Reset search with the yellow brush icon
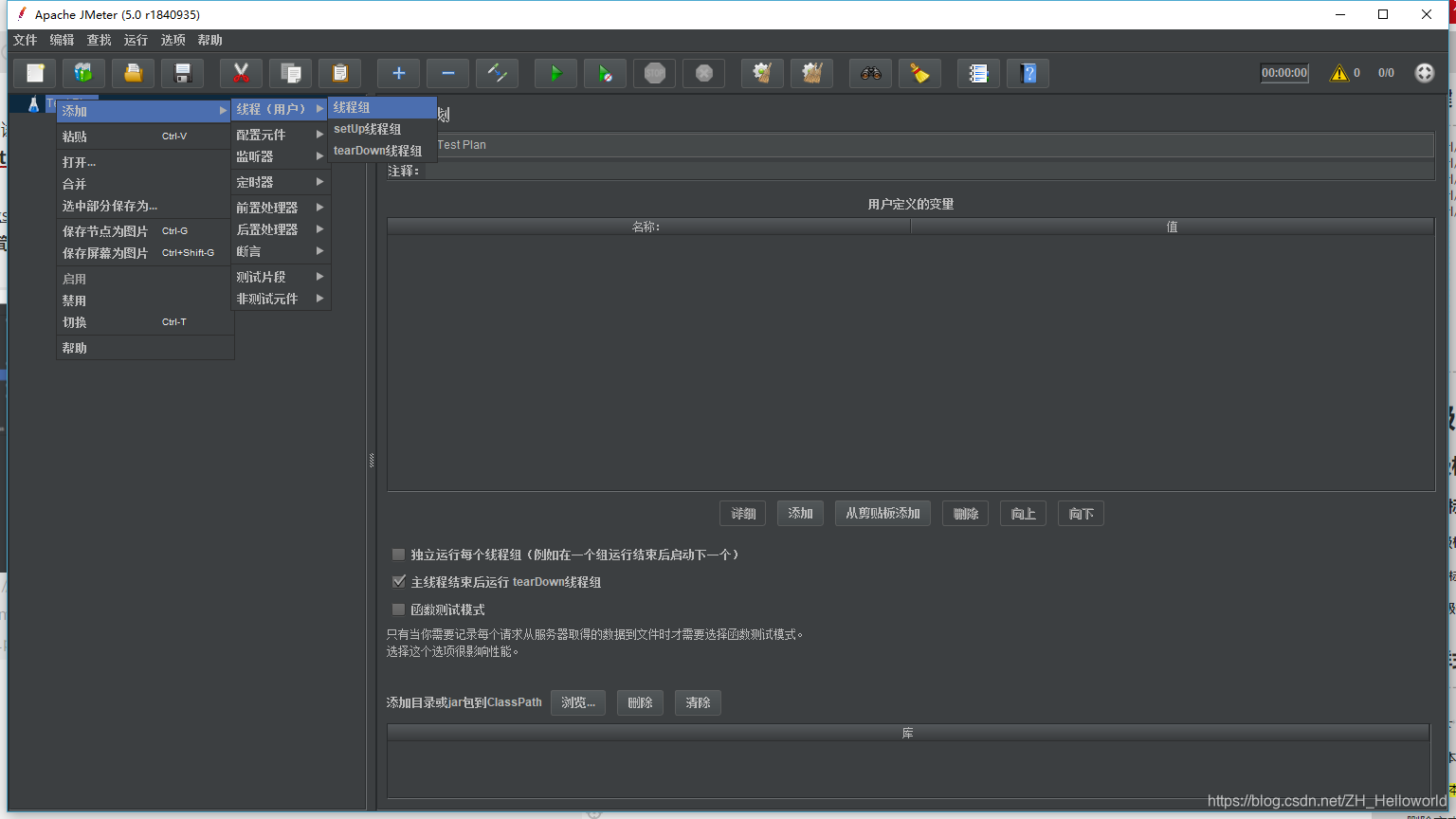The width and height of the screenshot is (1456, 819). 920,73
